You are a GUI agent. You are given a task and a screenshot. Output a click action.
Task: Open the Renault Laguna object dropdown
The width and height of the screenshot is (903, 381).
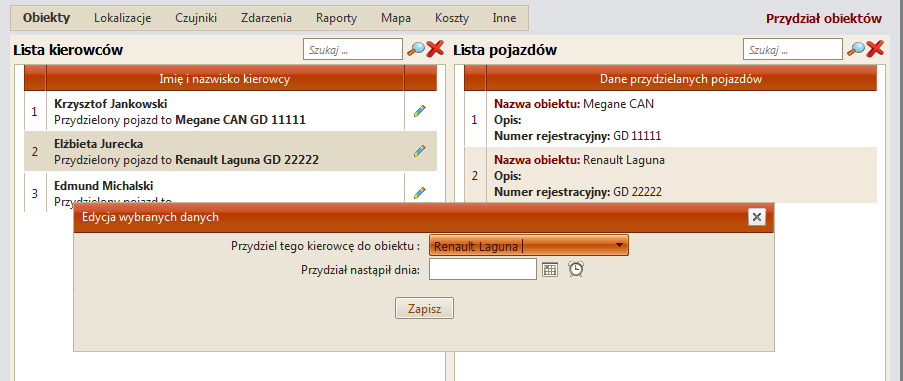529,246
